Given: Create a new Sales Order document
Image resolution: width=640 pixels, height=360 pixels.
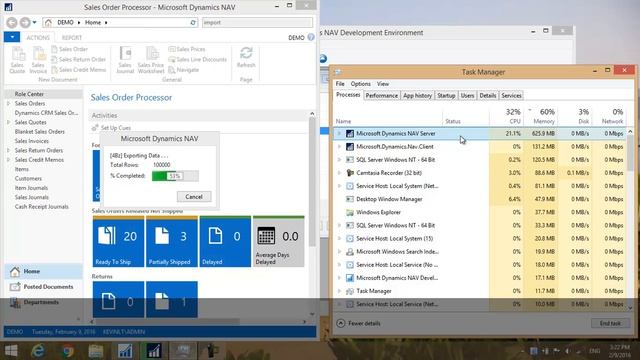Looking at the screenshot, I should click(x=69, y=49).
